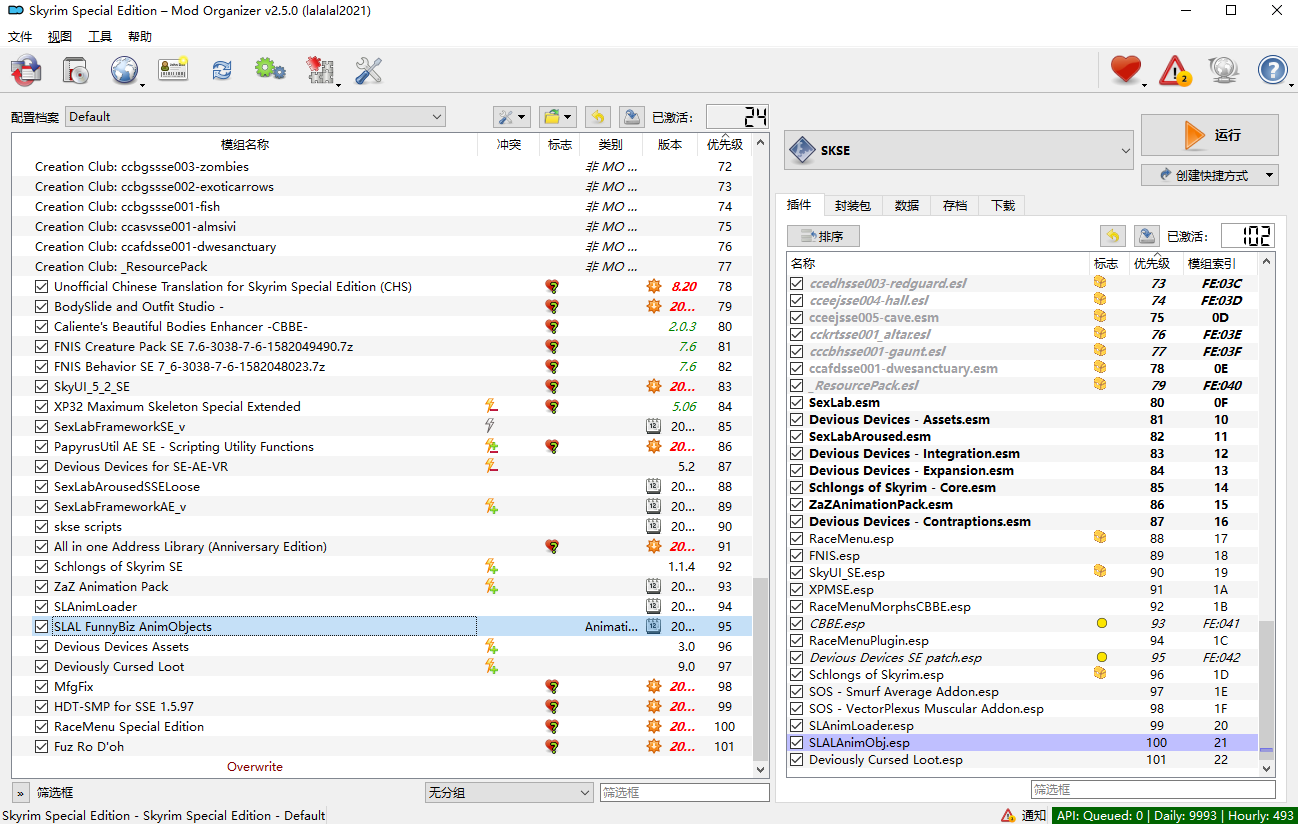Image resolution: width=1298 pixels, height=824 pixels.
Task: Click the blue refresh arrows icon
Action: [222, 70]
